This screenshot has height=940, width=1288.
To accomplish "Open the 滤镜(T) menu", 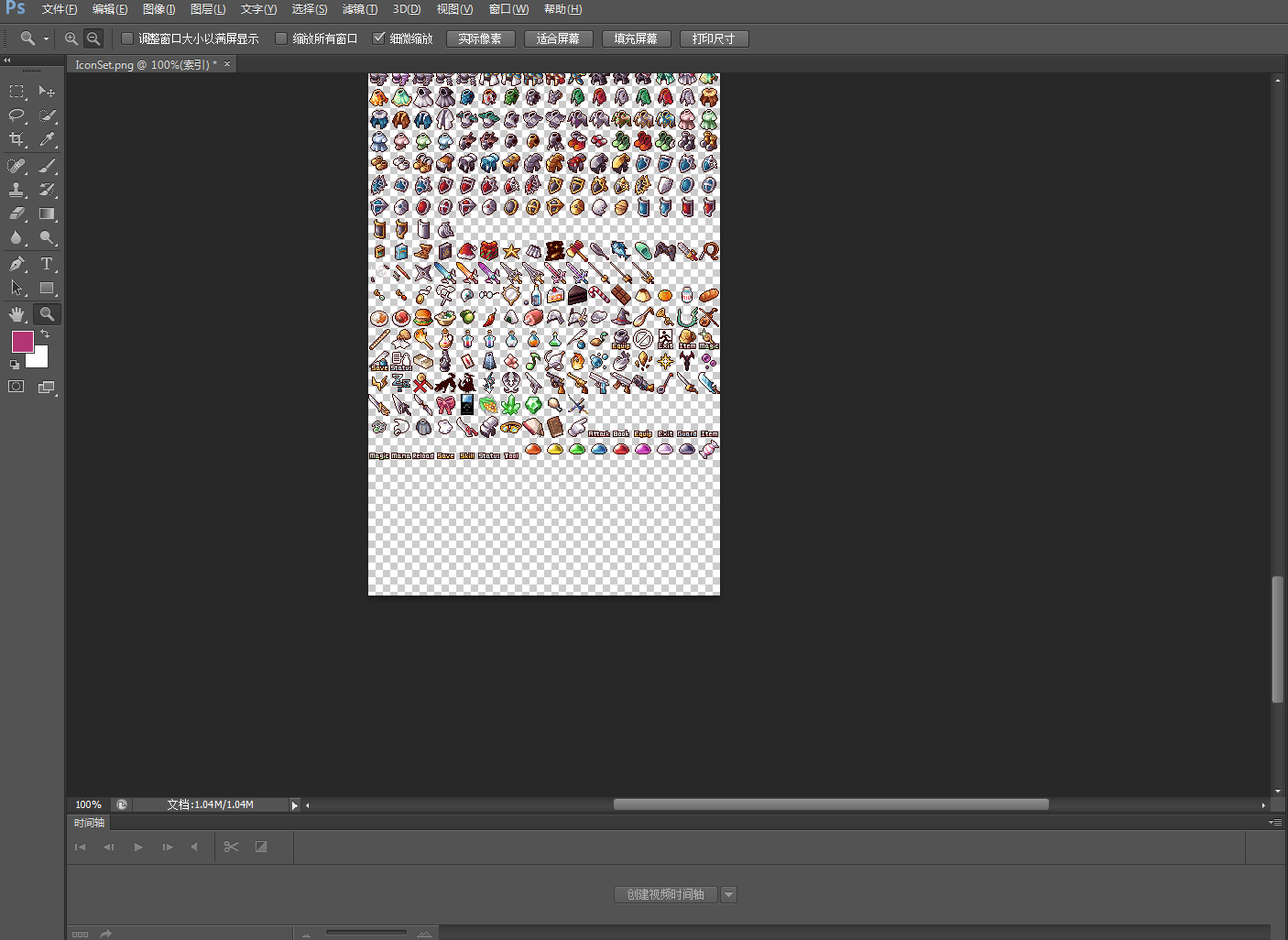I will (359, 9).
